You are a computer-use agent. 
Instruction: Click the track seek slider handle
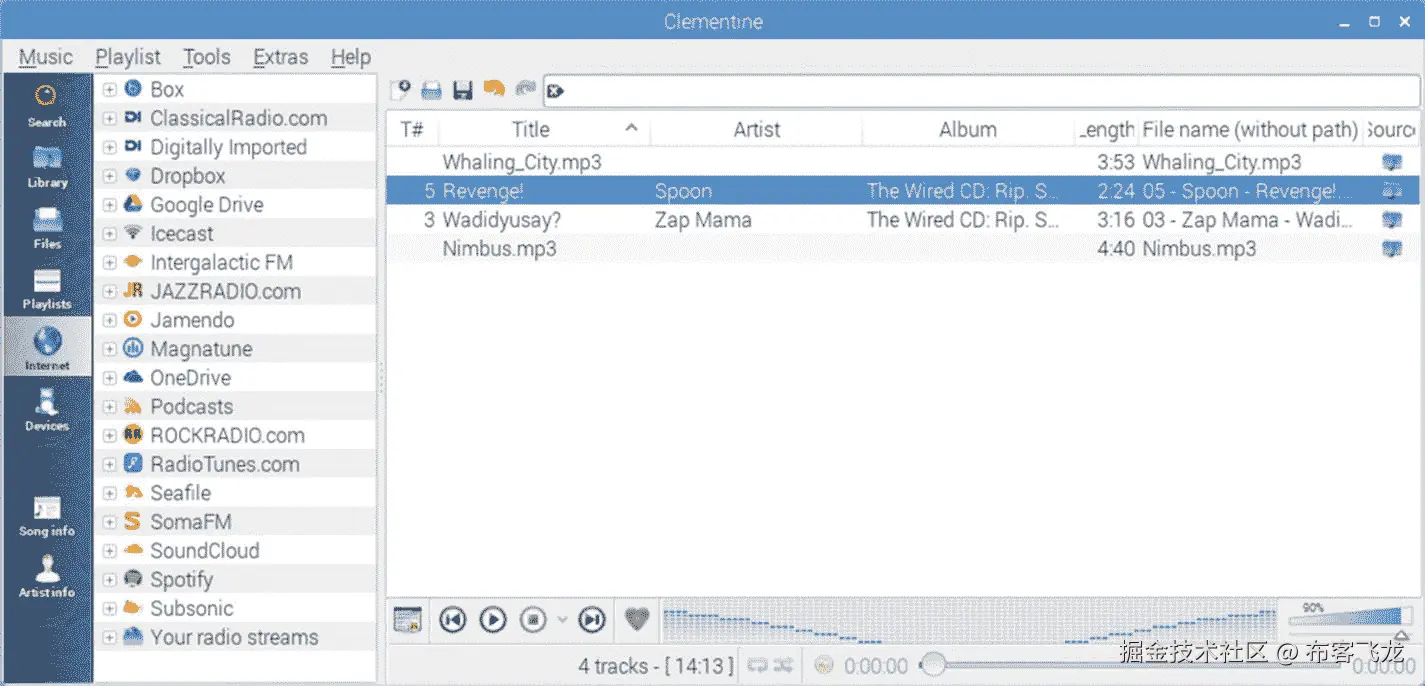coord(933,664)
